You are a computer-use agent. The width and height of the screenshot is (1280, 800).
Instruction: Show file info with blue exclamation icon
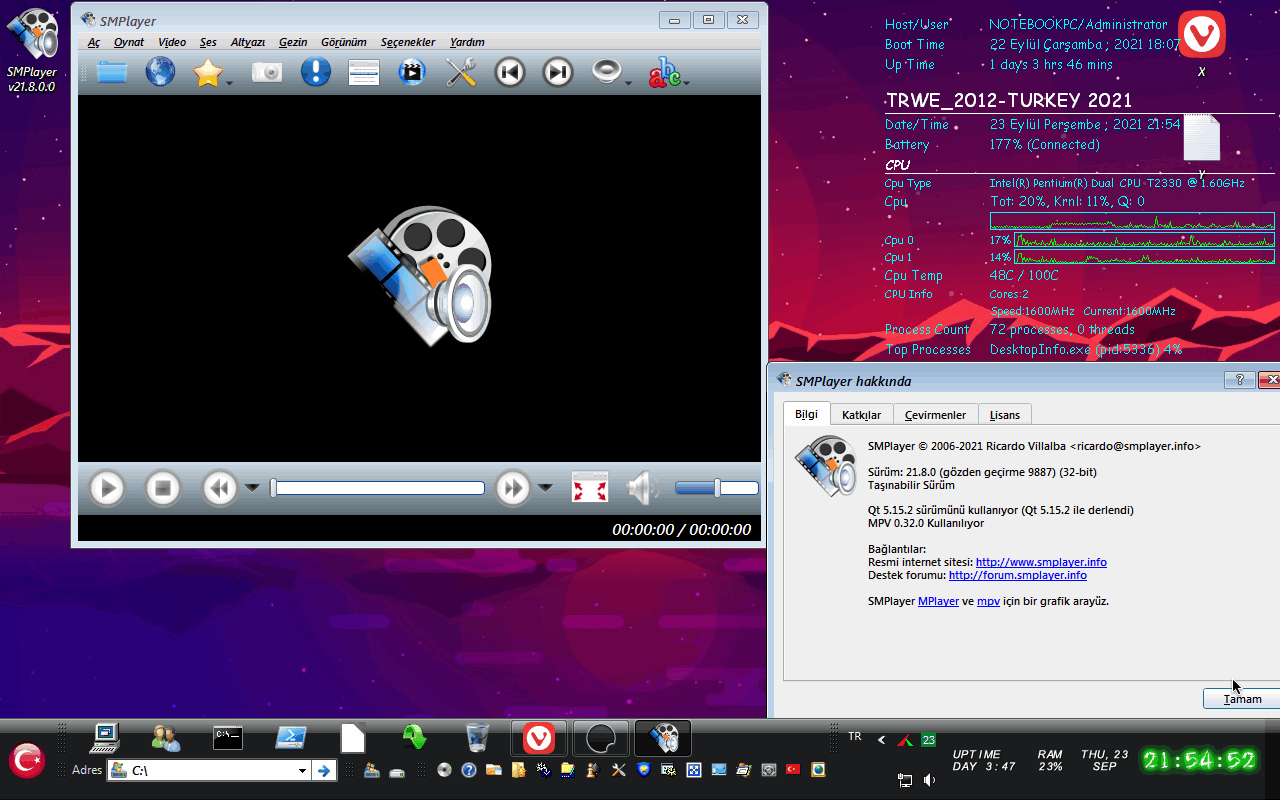pyautogui.click(x=316, y=72)
